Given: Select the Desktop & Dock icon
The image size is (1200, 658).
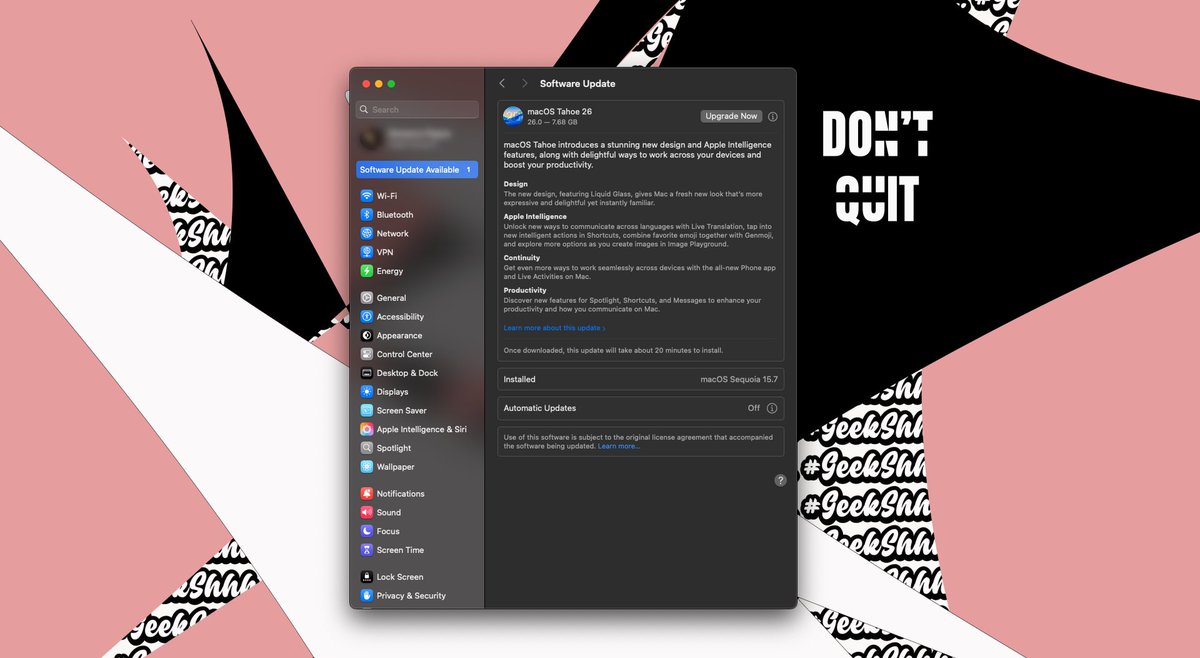Looking at the screenshot, I should (367, 373).
